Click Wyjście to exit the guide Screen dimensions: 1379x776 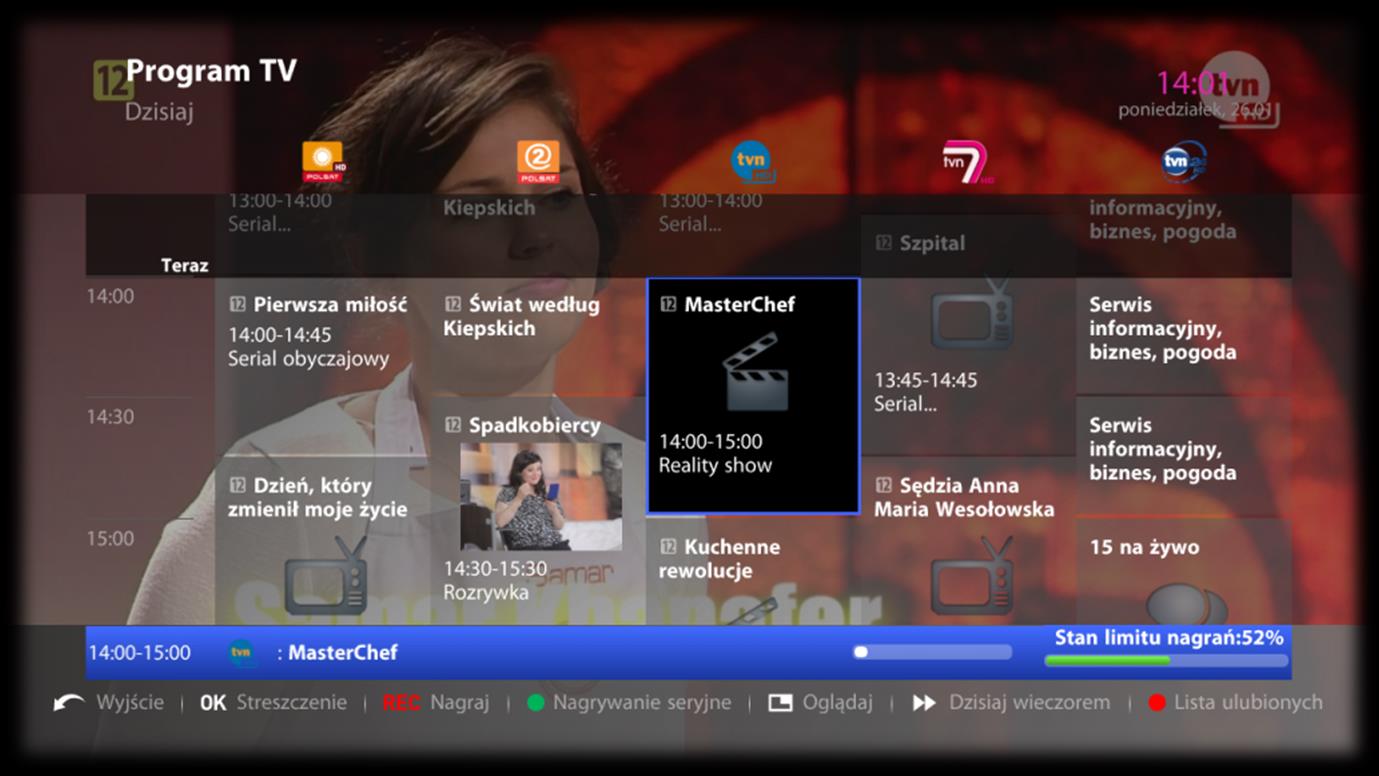(x=130, y=703)
